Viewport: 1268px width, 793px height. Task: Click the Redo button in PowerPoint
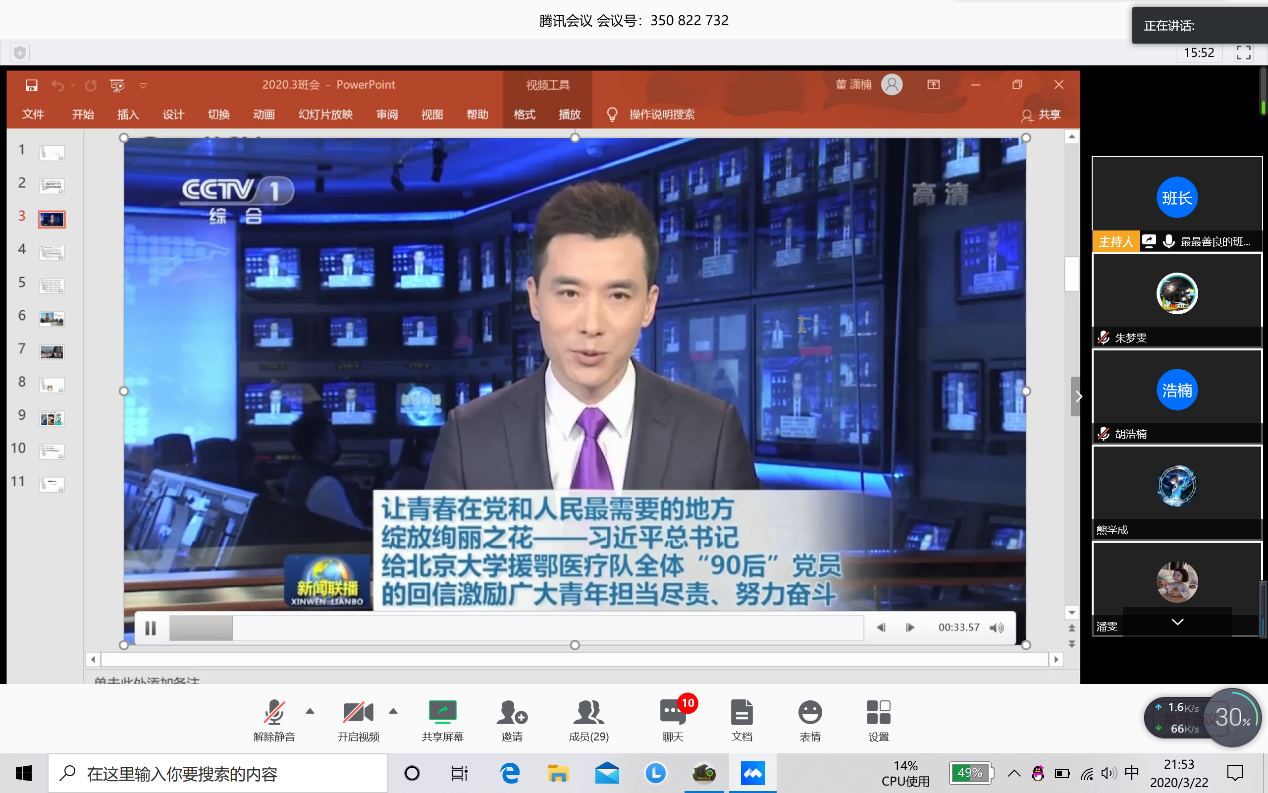(91, 85)
